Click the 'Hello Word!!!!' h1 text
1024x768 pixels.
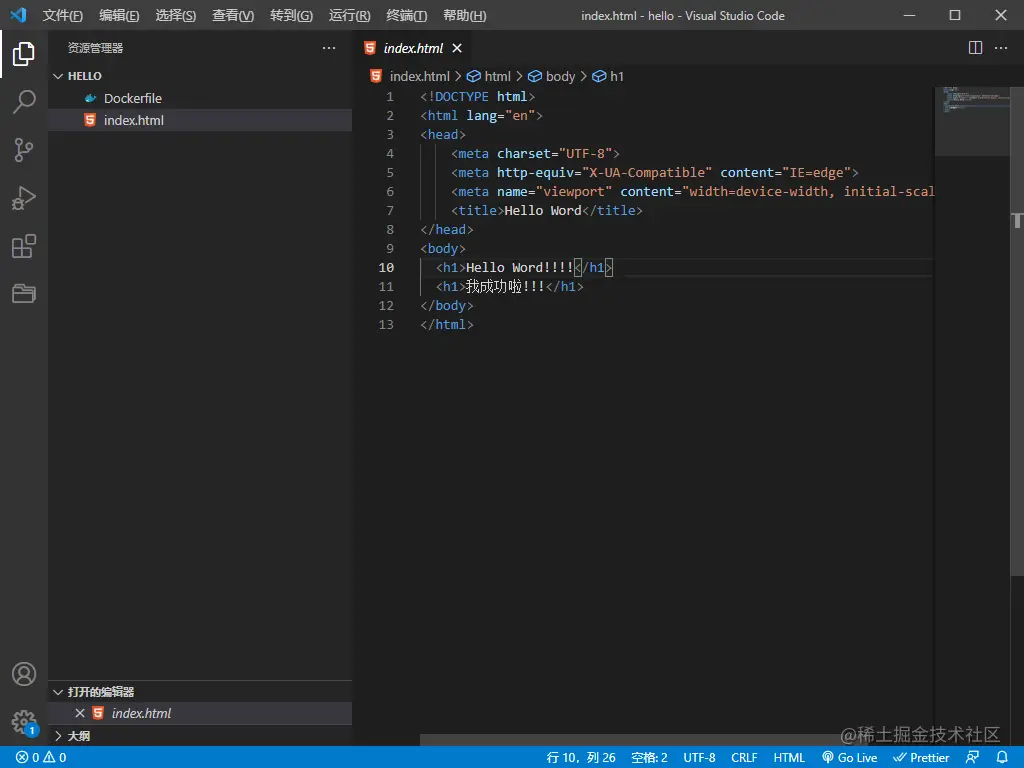[520, 268]
